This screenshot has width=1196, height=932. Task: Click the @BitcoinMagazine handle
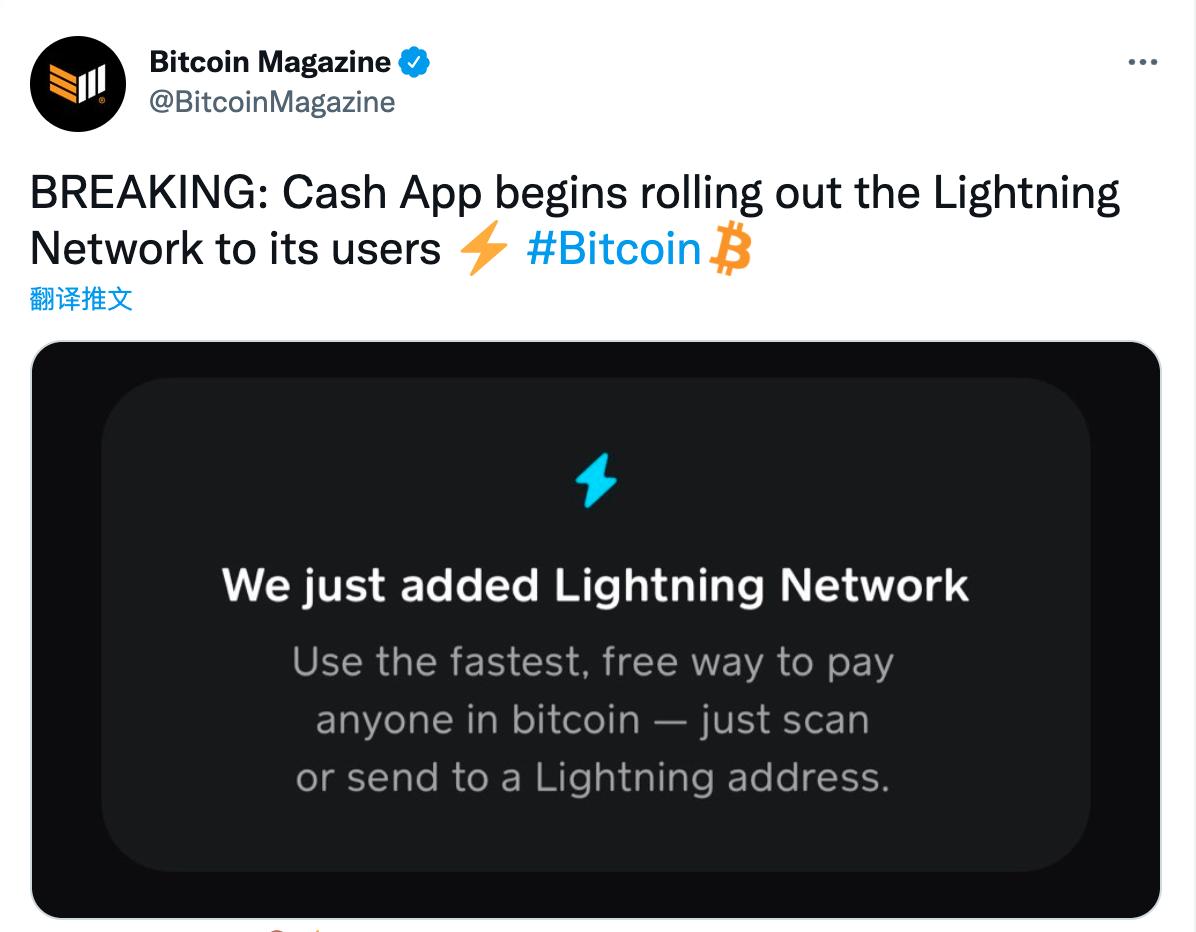272,101
